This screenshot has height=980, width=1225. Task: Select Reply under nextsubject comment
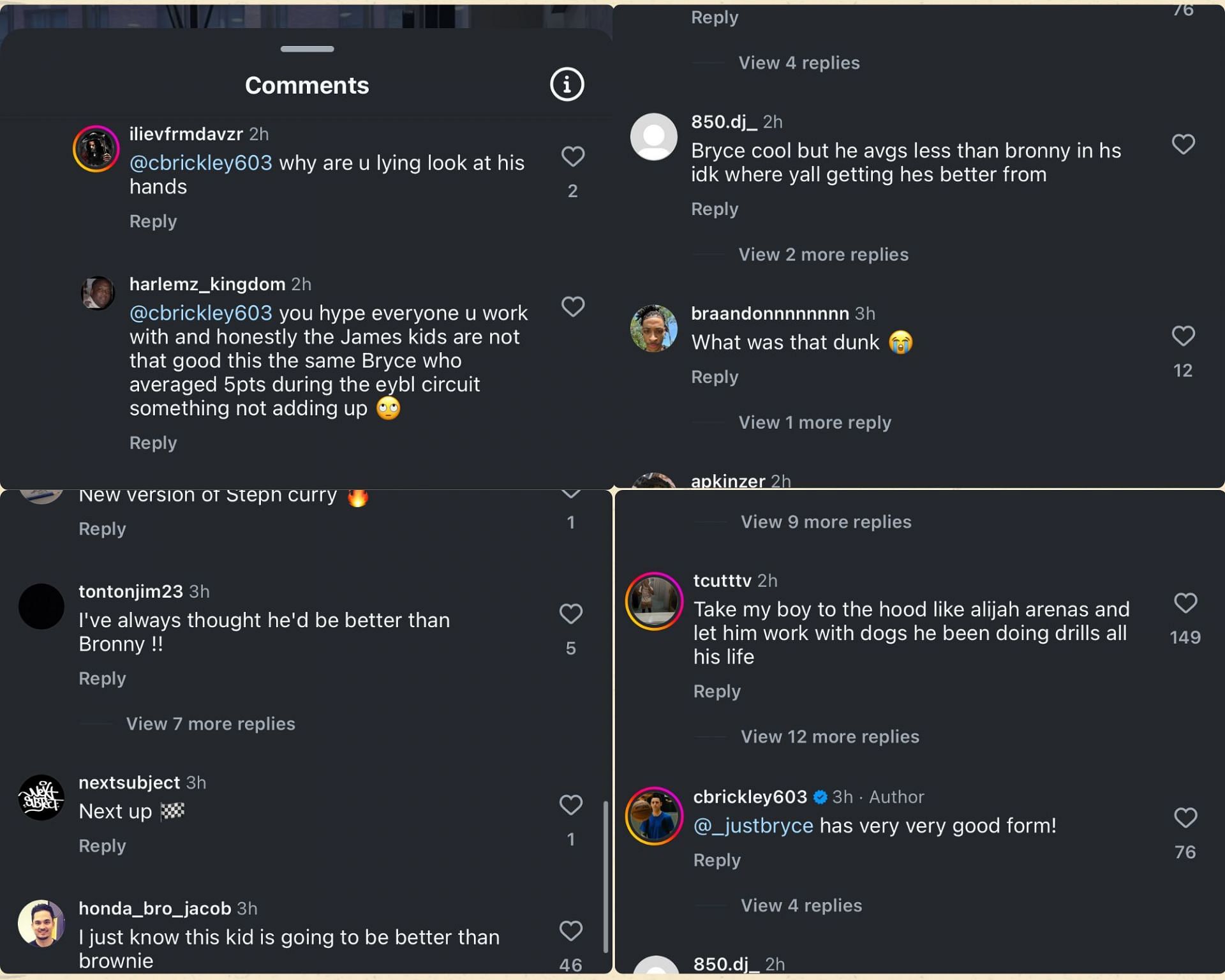tap(103, 846)
